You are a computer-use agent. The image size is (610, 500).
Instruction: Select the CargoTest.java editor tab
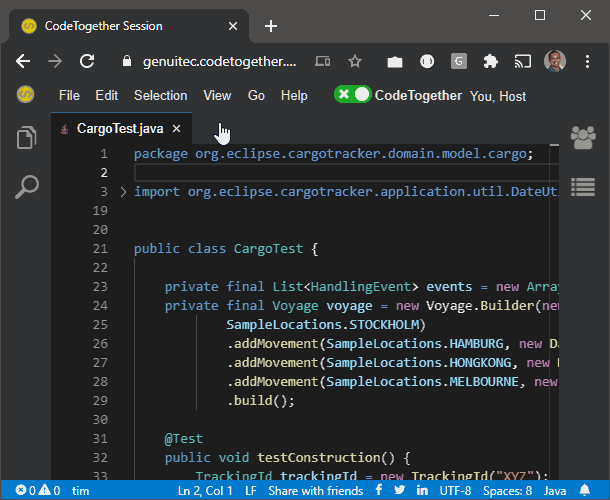(120, 128)
